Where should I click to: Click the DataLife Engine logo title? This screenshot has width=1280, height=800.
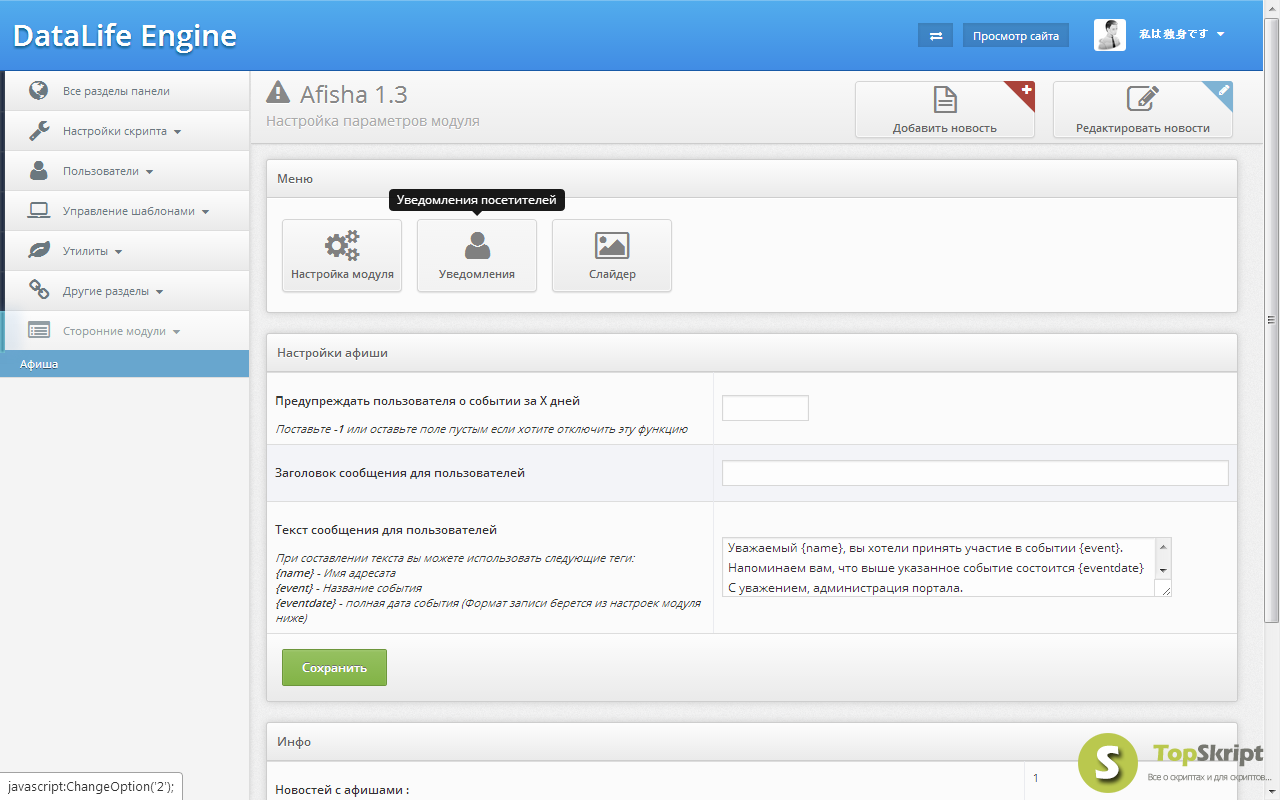(x=125, y=36)
